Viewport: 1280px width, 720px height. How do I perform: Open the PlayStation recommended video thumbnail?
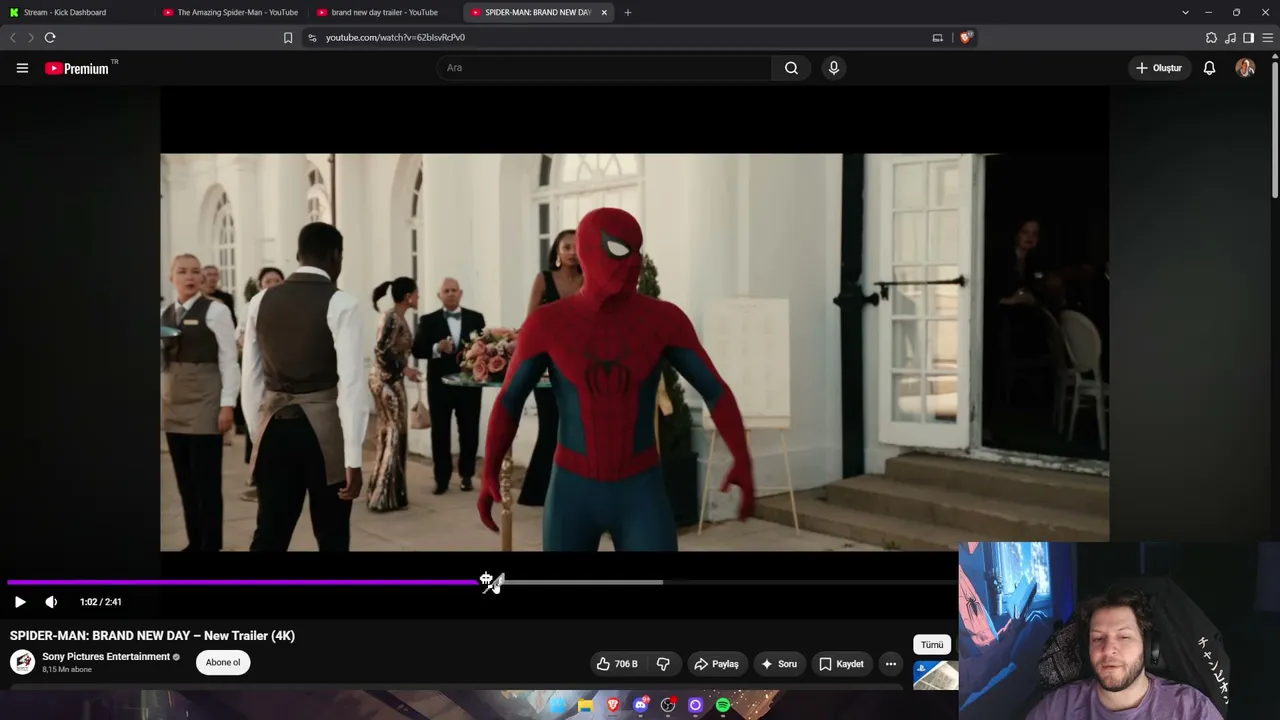click(936, 676)
